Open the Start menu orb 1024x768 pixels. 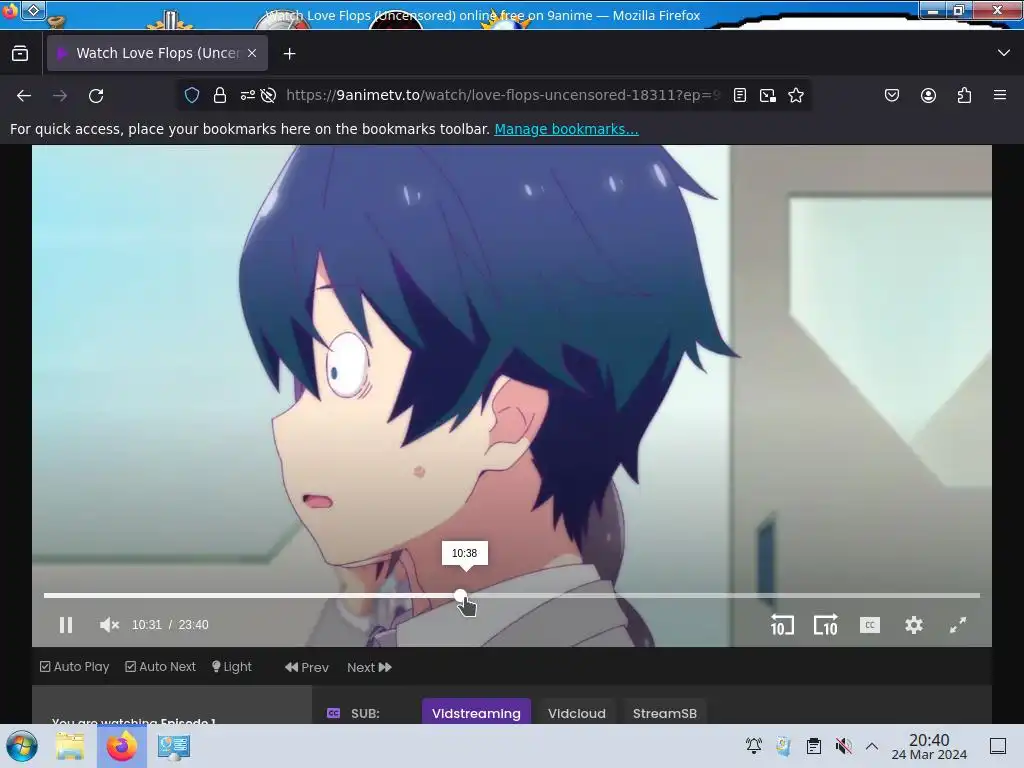tap(22, 746)
